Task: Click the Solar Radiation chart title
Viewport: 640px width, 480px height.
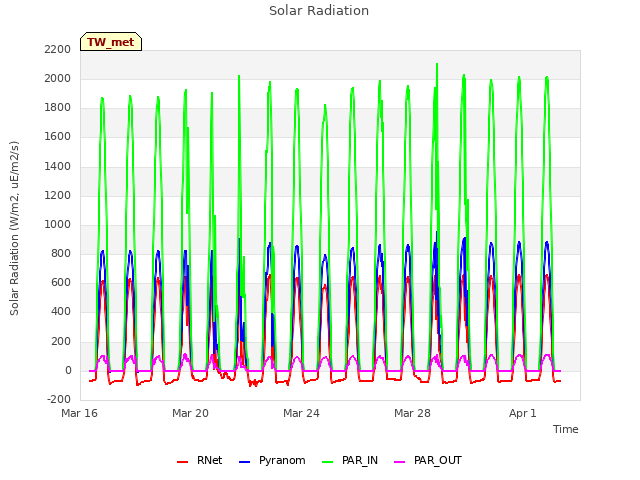Action: point(319,11)
